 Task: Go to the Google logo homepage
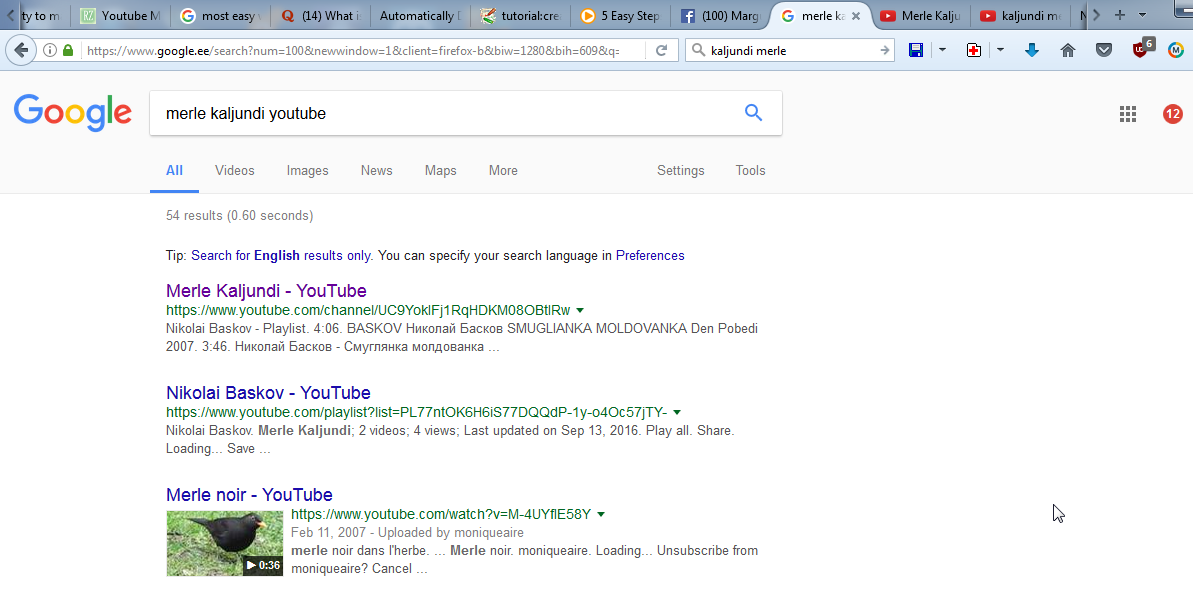point(73,113)
